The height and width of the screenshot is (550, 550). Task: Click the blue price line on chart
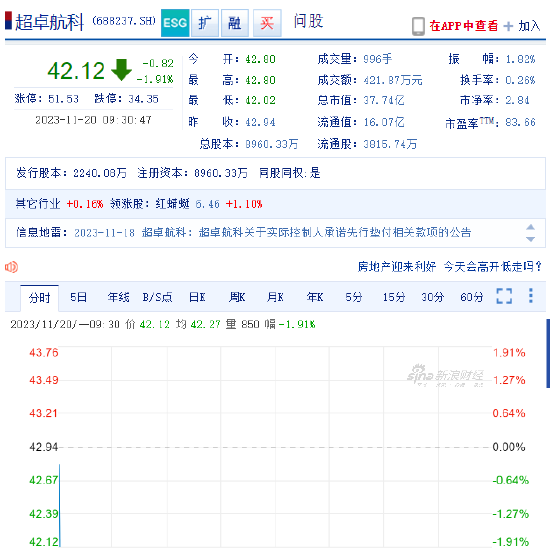click(x=60, y=505)
